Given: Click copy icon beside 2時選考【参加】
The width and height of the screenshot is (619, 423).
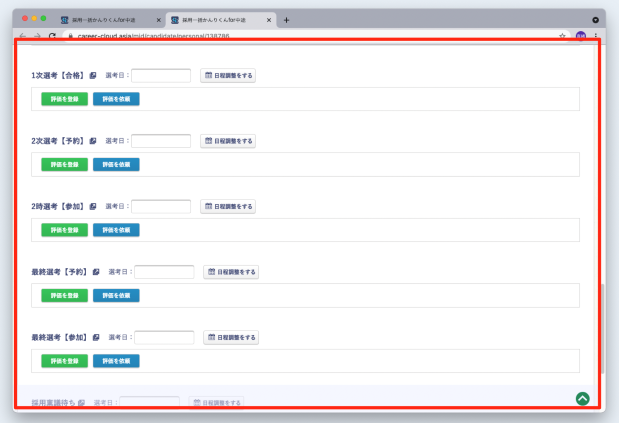Looking at the screenshot, I should 92,207.
